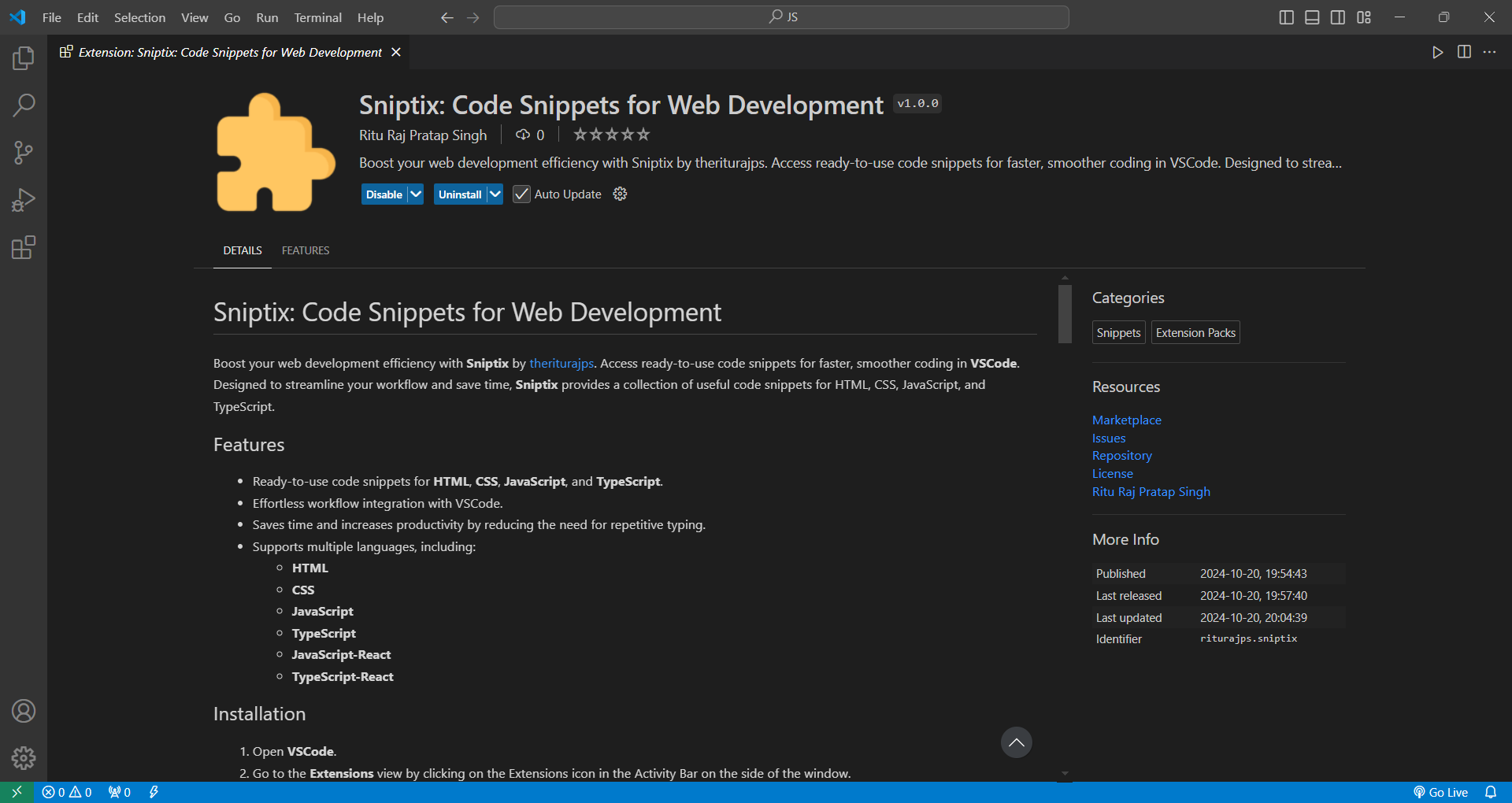Viewport: 1512px width, 803px height.
Task: Click the identifier riturajps.sniptix
Action: point(1248,638)
